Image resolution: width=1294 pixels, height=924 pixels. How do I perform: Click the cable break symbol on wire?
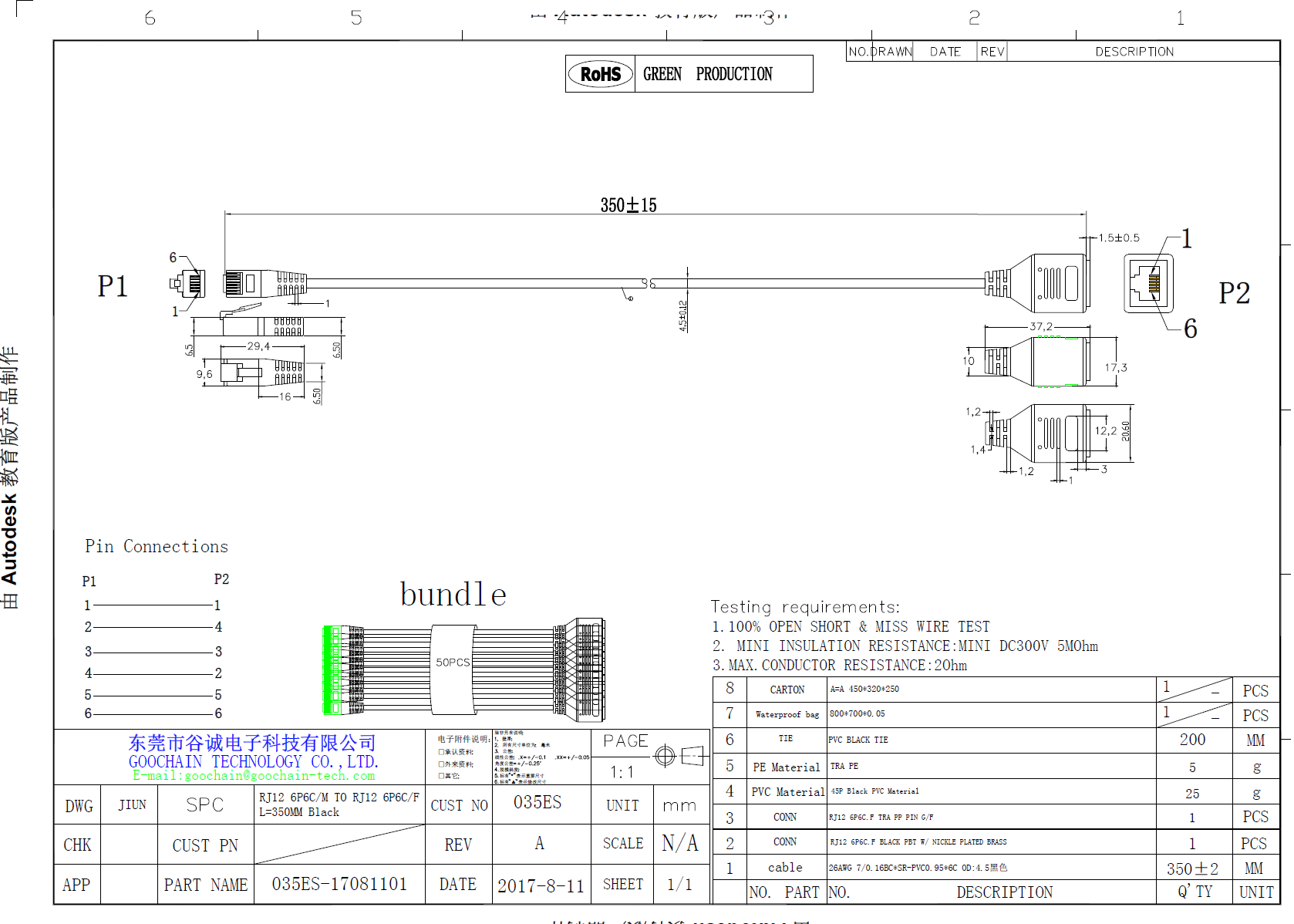(648, 284)
